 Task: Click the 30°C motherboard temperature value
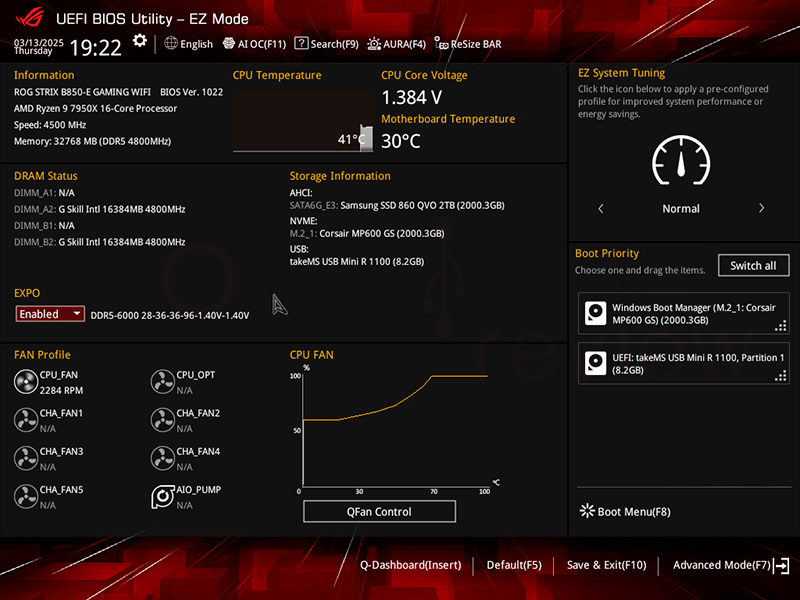click(x=401, y=141)
